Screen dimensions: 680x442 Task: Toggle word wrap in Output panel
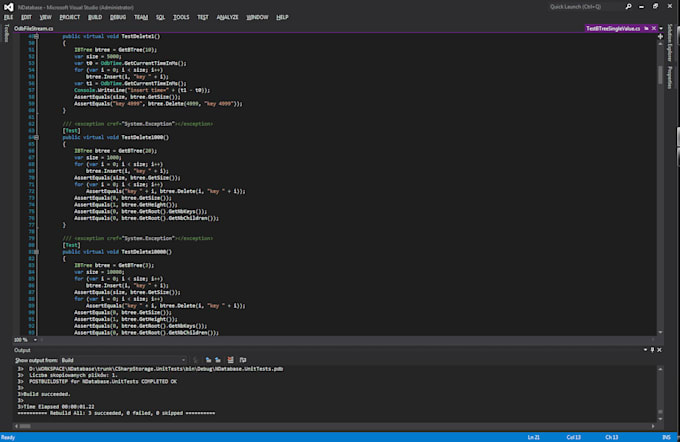[243, 360]
